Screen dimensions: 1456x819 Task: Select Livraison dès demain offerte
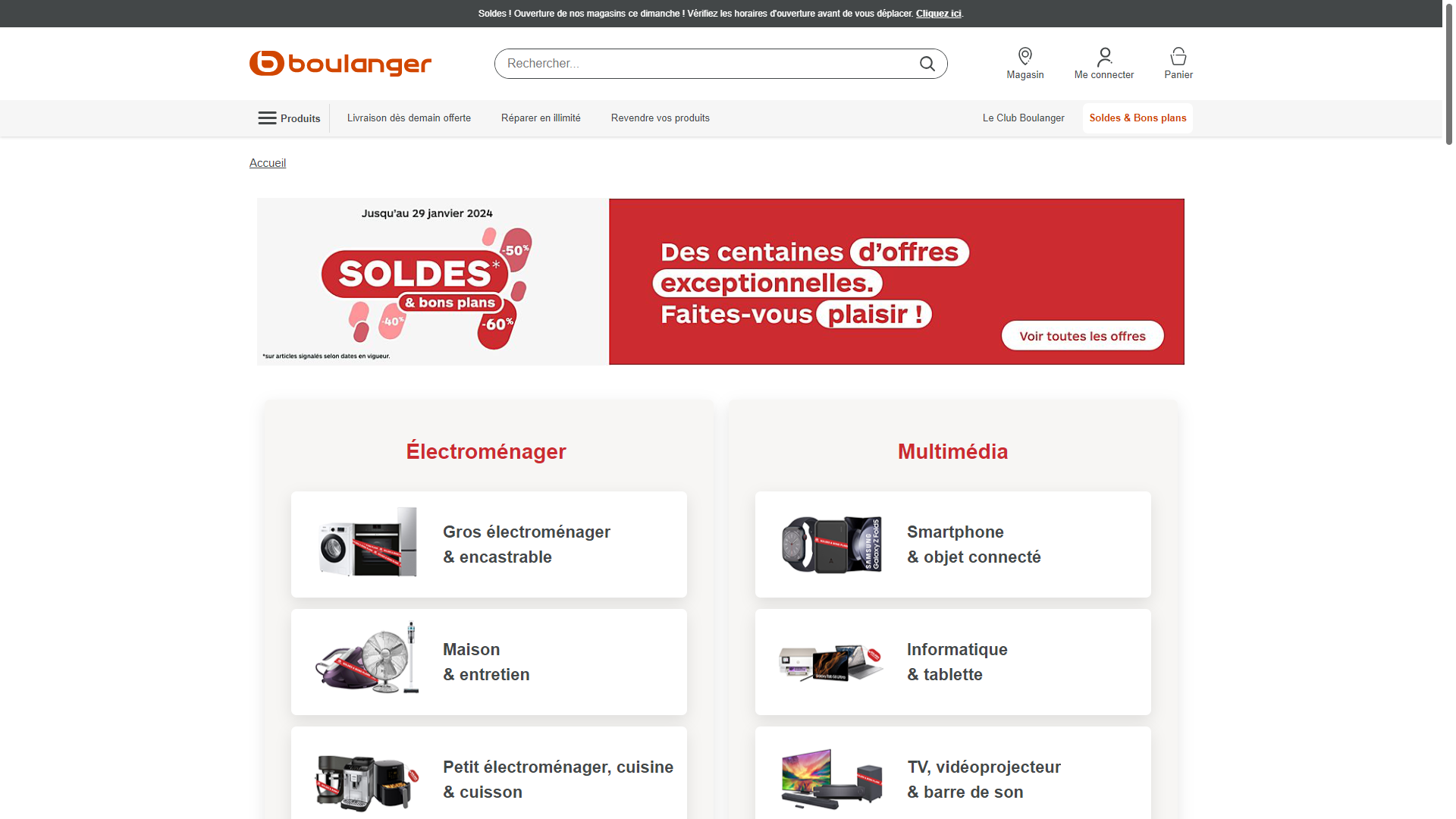[409, 118]
